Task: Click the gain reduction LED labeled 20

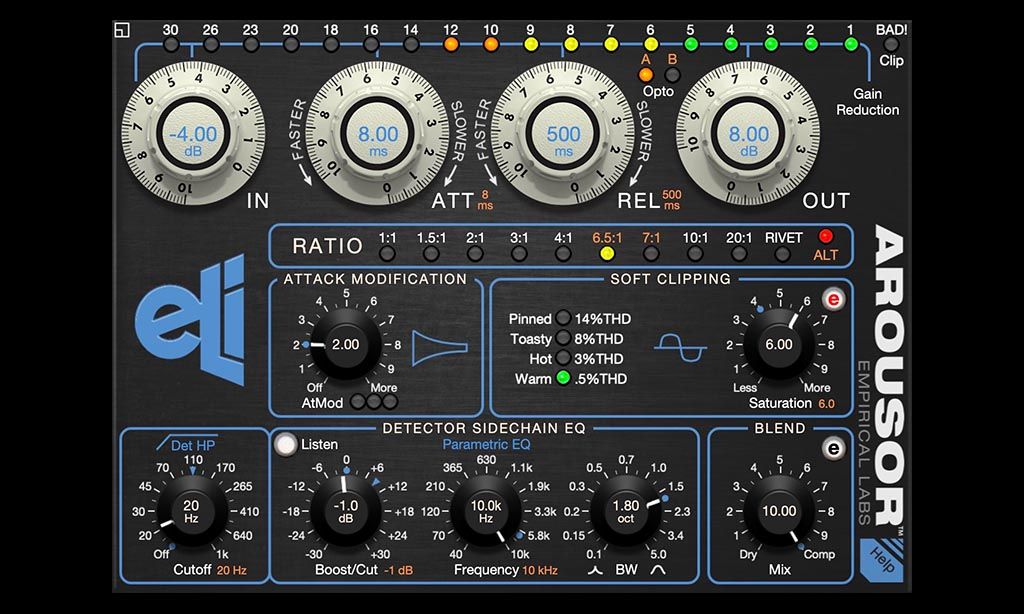Action: coord(291,44)
